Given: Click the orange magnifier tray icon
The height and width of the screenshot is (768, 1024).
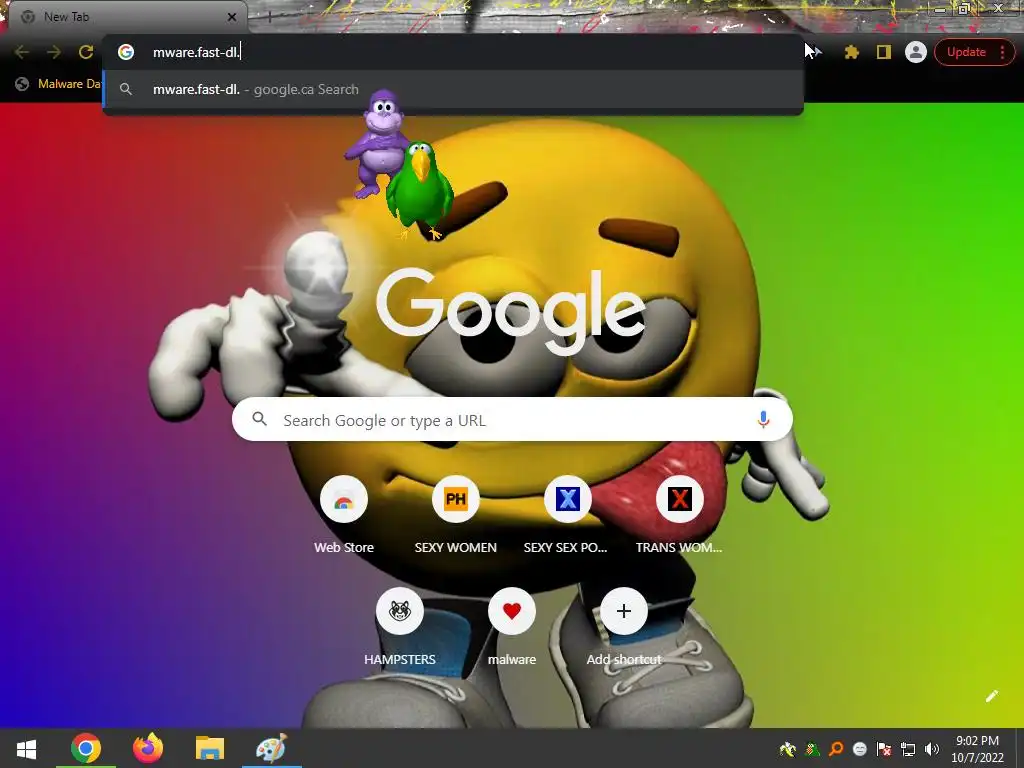Looking at the screenshot, I should tap(836, 749).
